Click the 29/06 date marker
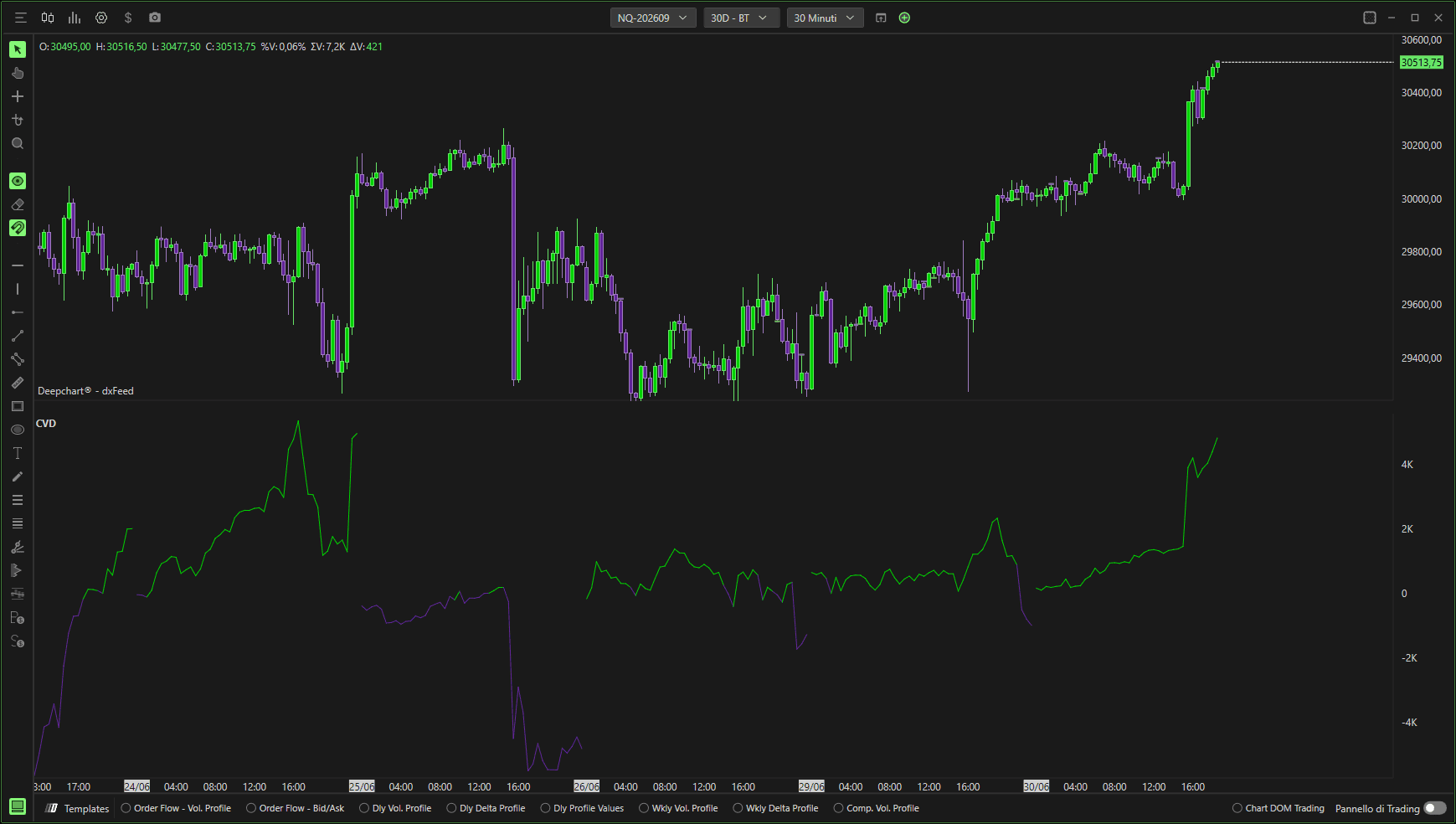Viewport: 1456px width, 824px height. tap(811, 786)
